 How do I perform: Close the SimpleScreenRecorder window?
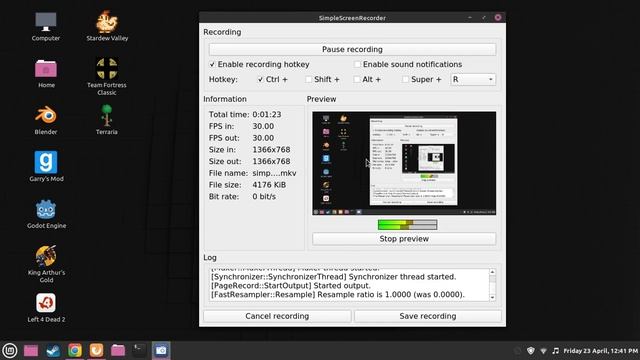point(498,18)
